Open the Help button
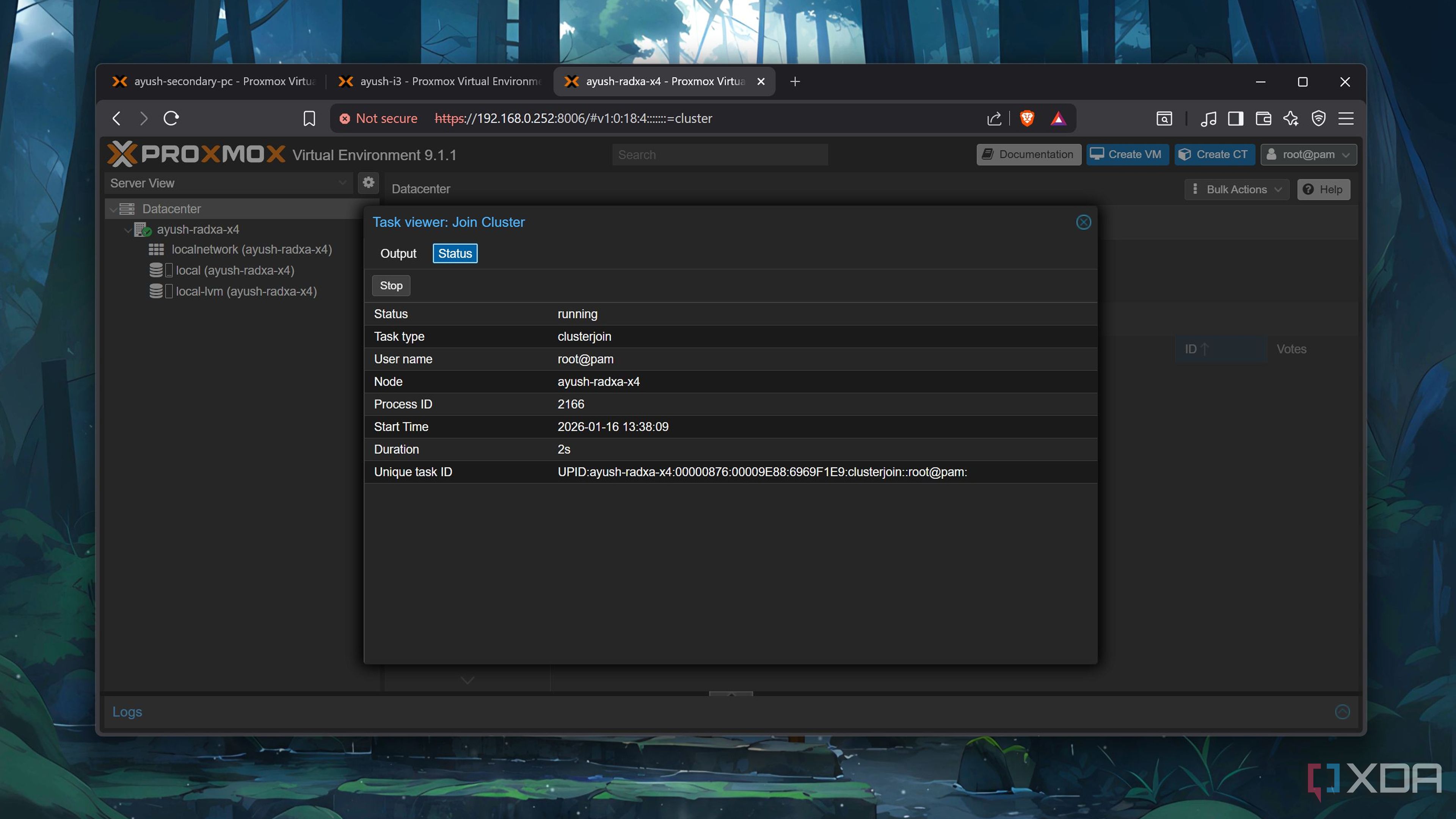The height and width of the screenshot is (819, 1456). coord(1323,189)
